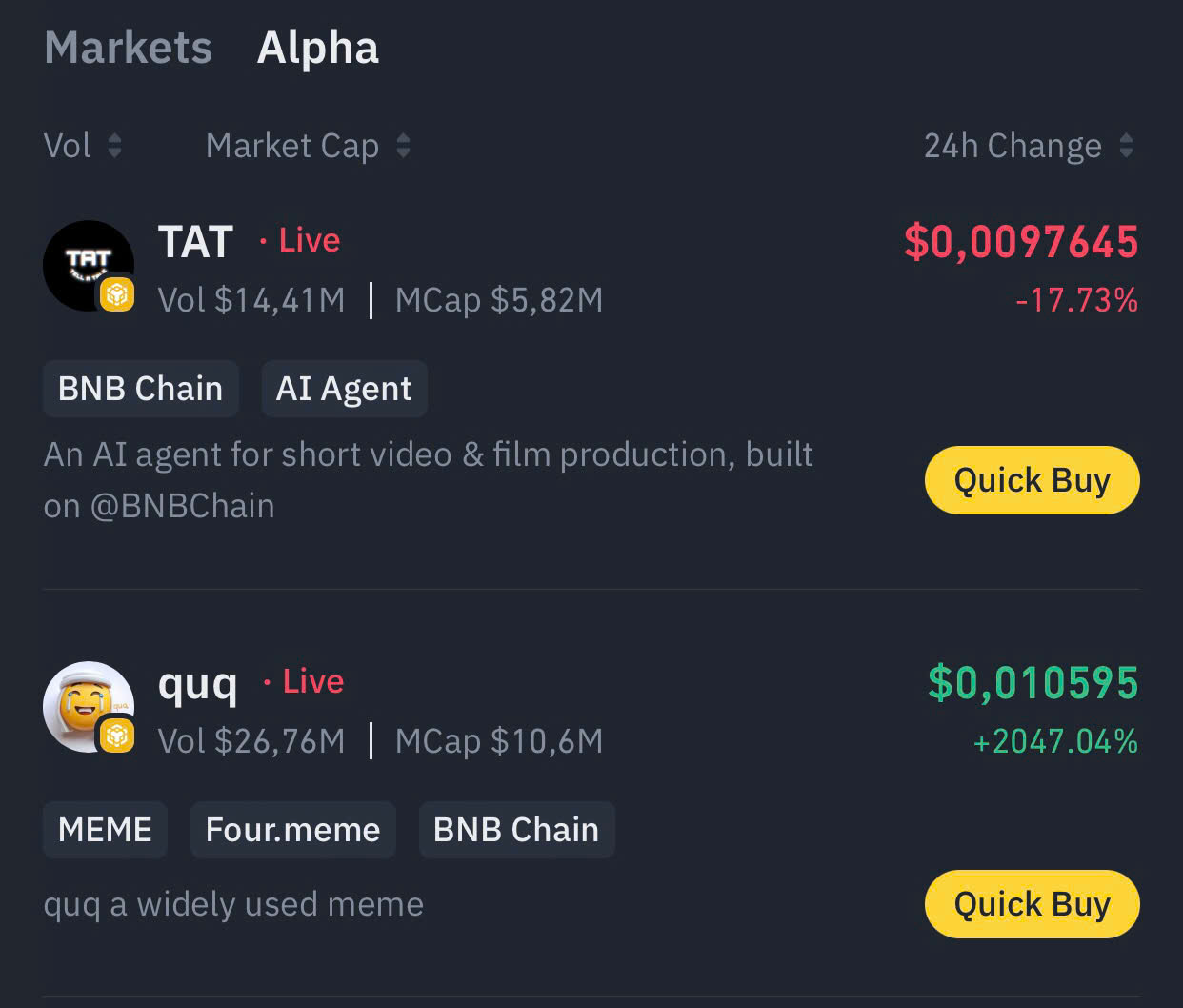Open the quq description text

(x=233, y=904)
